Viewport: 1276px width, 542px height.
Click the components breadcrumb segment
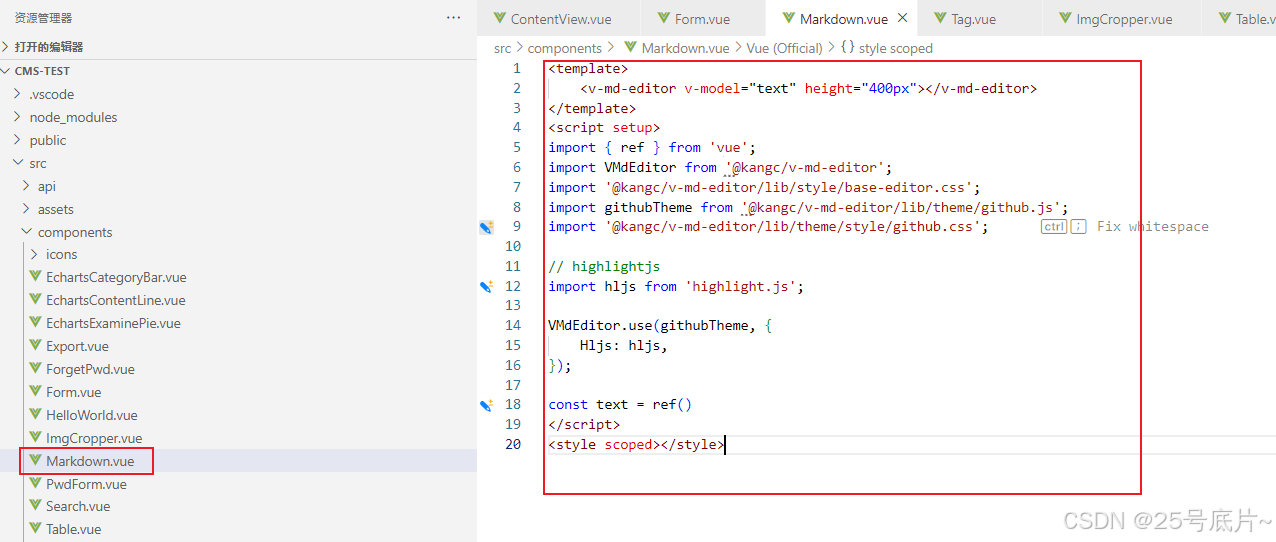tap(565, 48)
